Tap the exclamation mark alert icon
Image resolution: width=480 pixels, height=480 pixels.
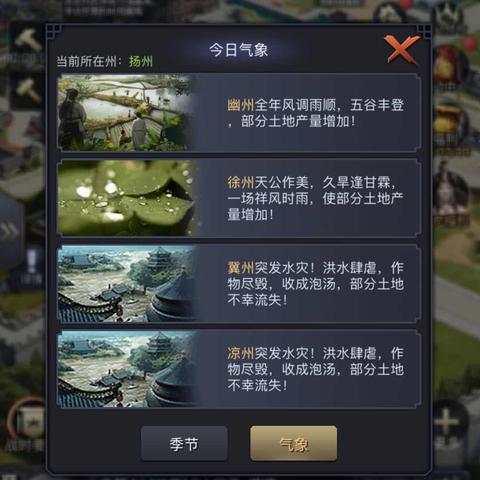click(32, 262)
